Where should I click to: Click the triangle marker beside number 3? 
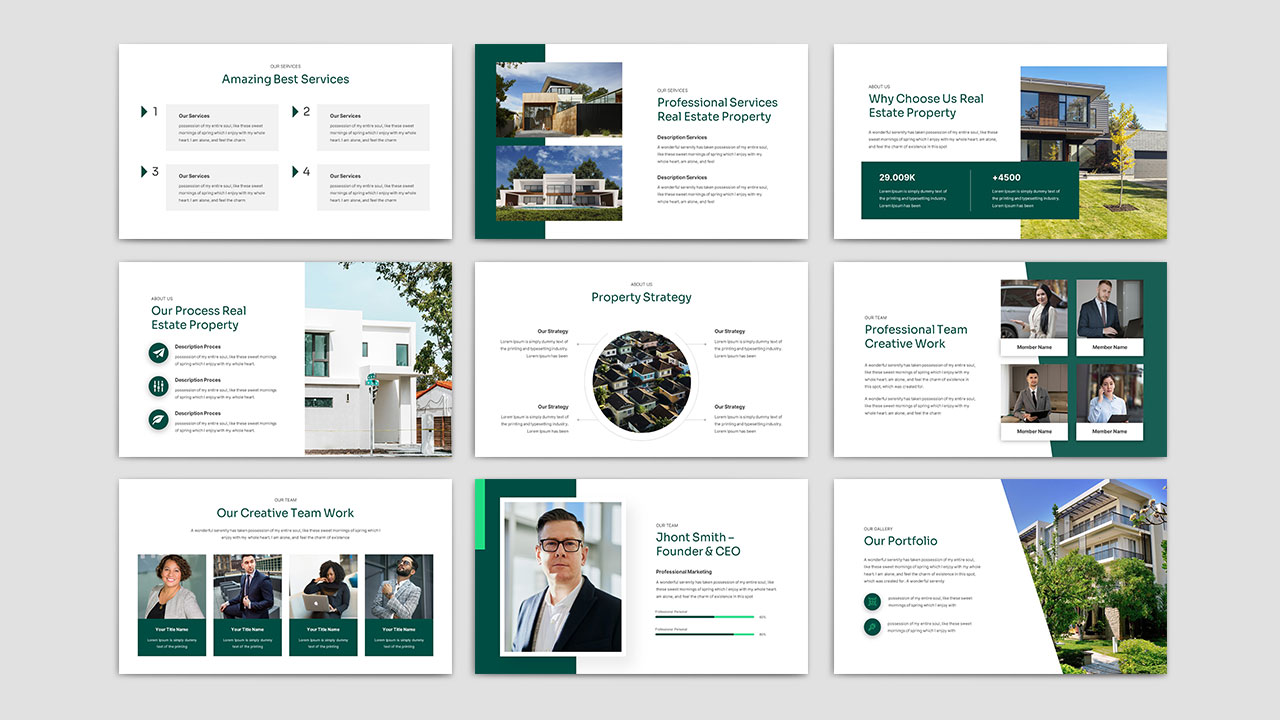(x=144, y=172)
